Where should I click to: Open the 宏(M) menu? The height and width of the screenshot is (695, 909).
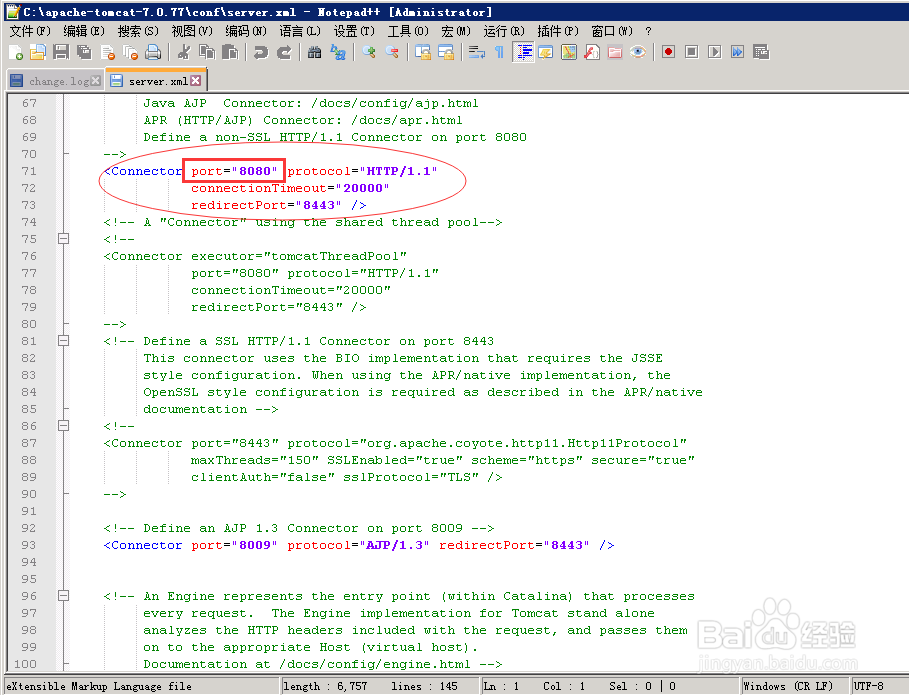pos(456,31)
